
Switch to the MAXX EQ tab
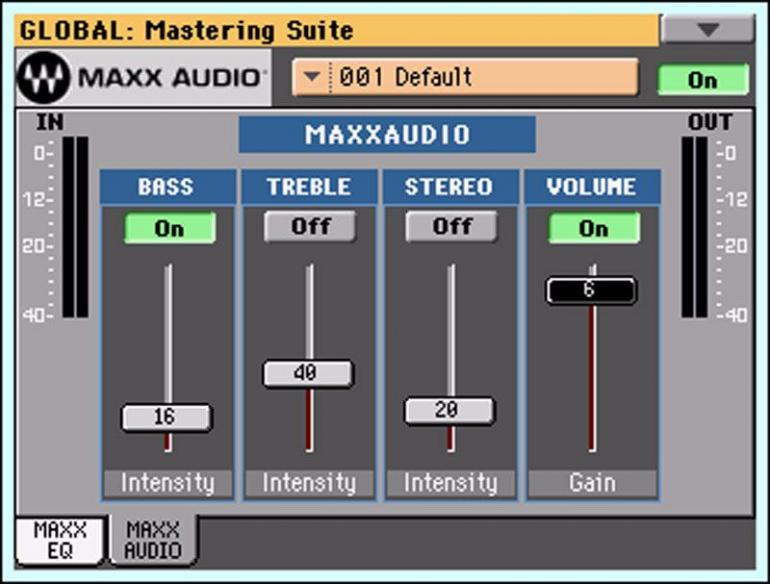60,540
